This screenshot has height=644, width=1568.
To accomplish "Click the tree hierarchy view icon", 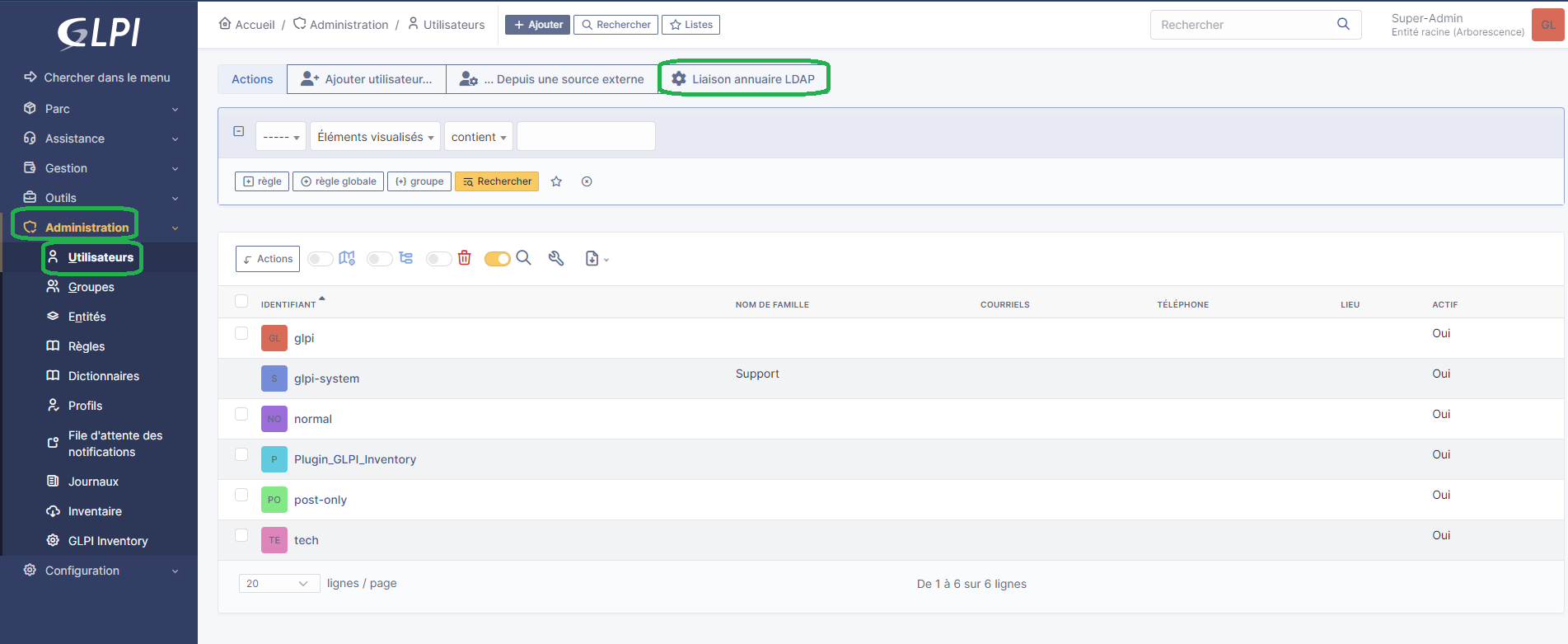I will click(x=405, y=258).
